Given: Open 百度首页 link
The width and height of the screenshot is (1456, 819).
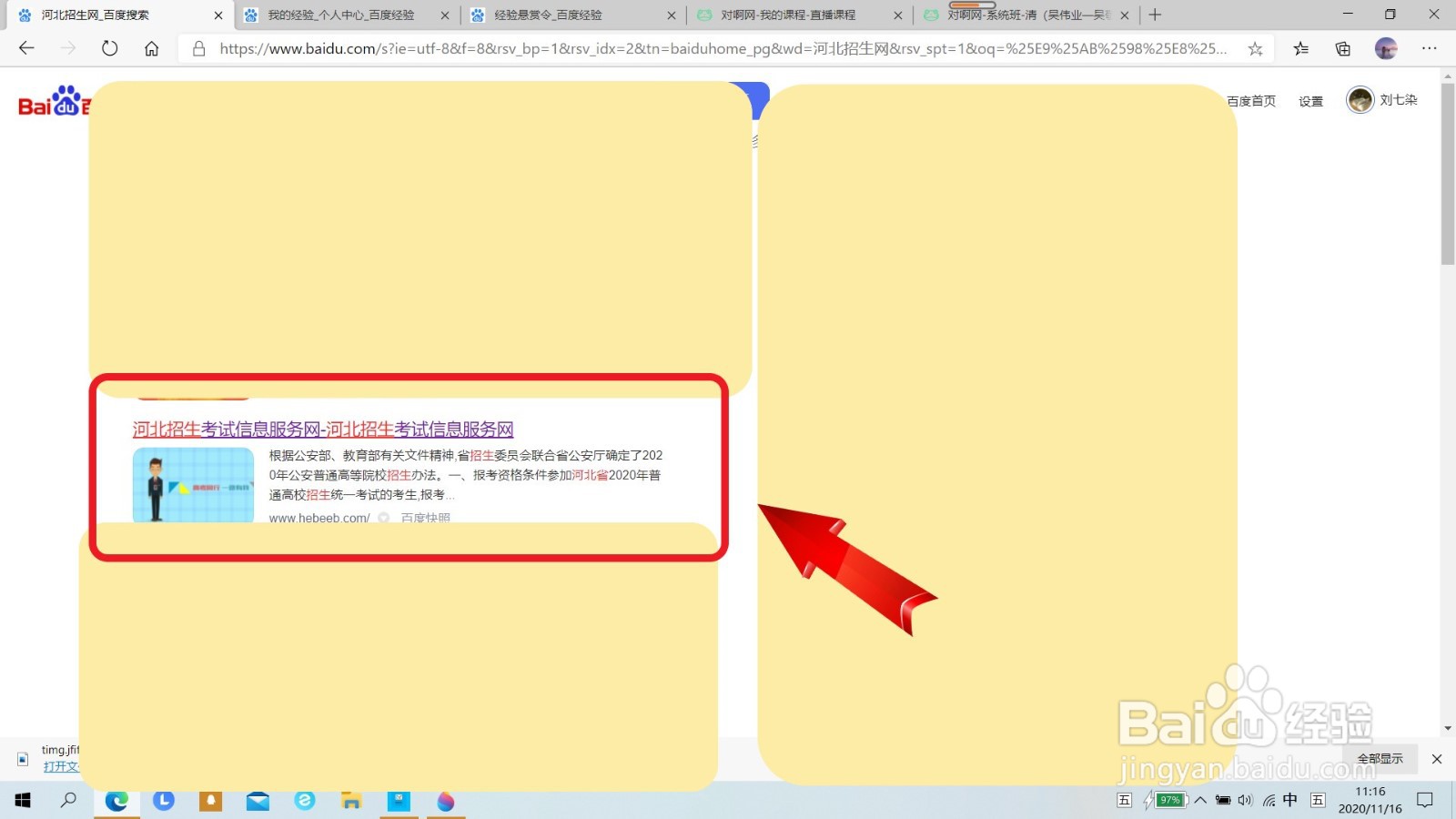Looking at the screenshot, I should 1251,101.
